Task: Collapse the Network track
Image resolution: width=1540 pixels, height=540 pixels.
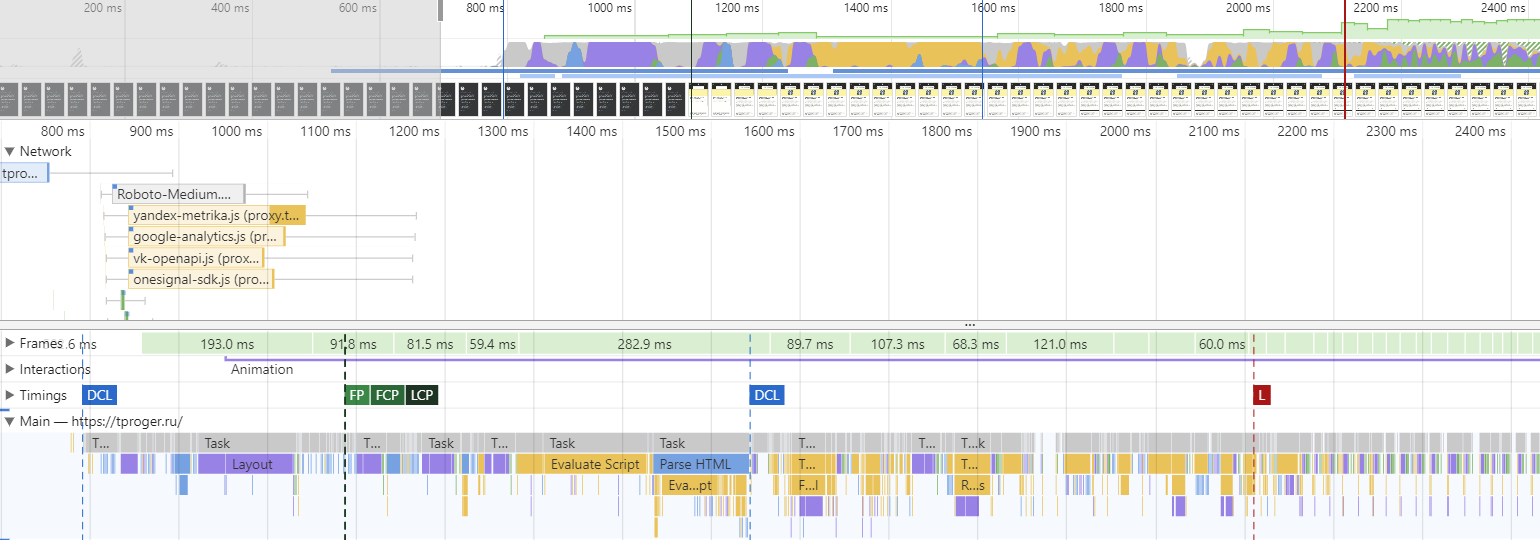Action: click(10, 152)
